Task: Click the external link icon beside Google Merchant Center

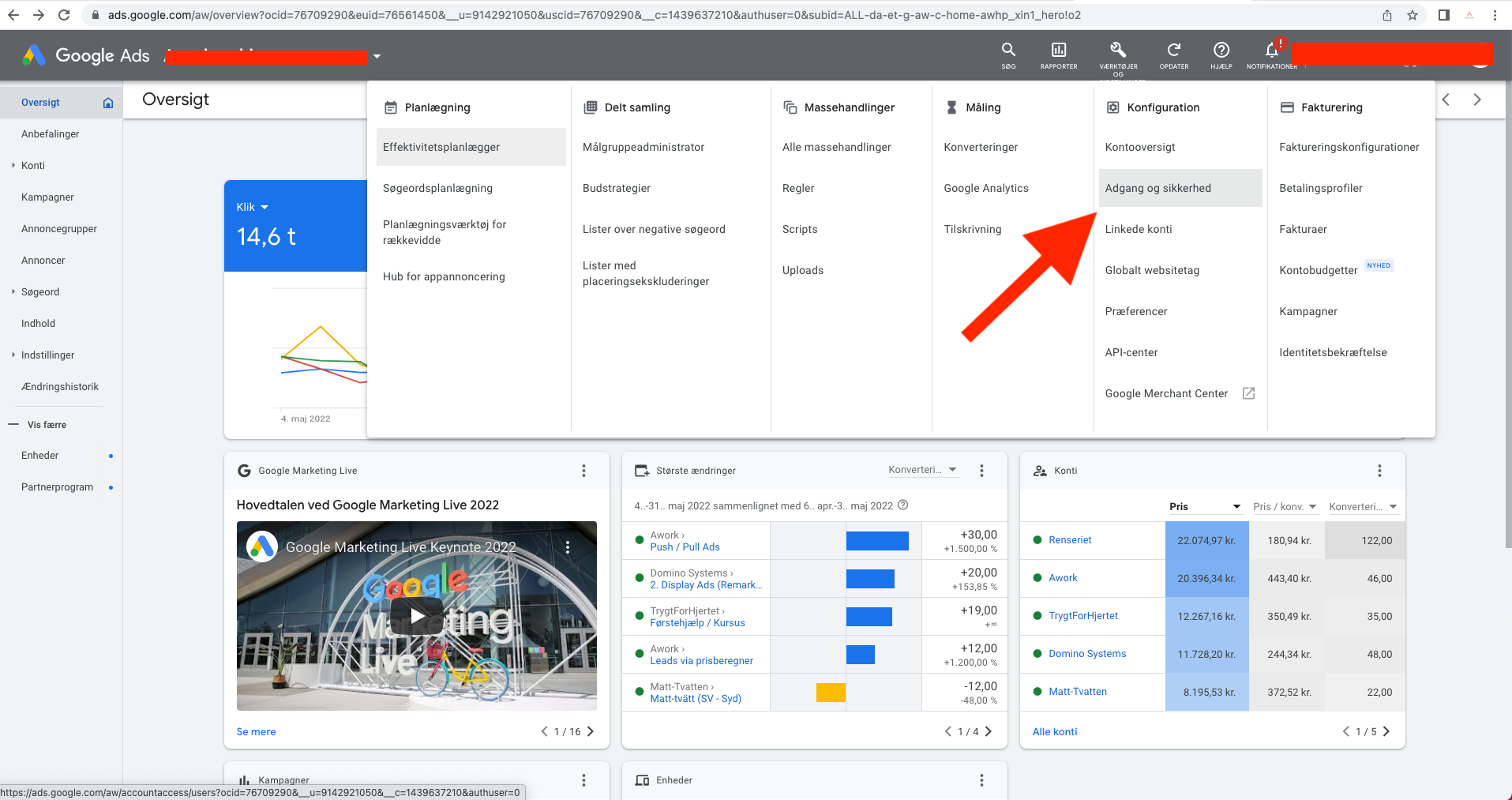Action: click(x=1249, y=393)
